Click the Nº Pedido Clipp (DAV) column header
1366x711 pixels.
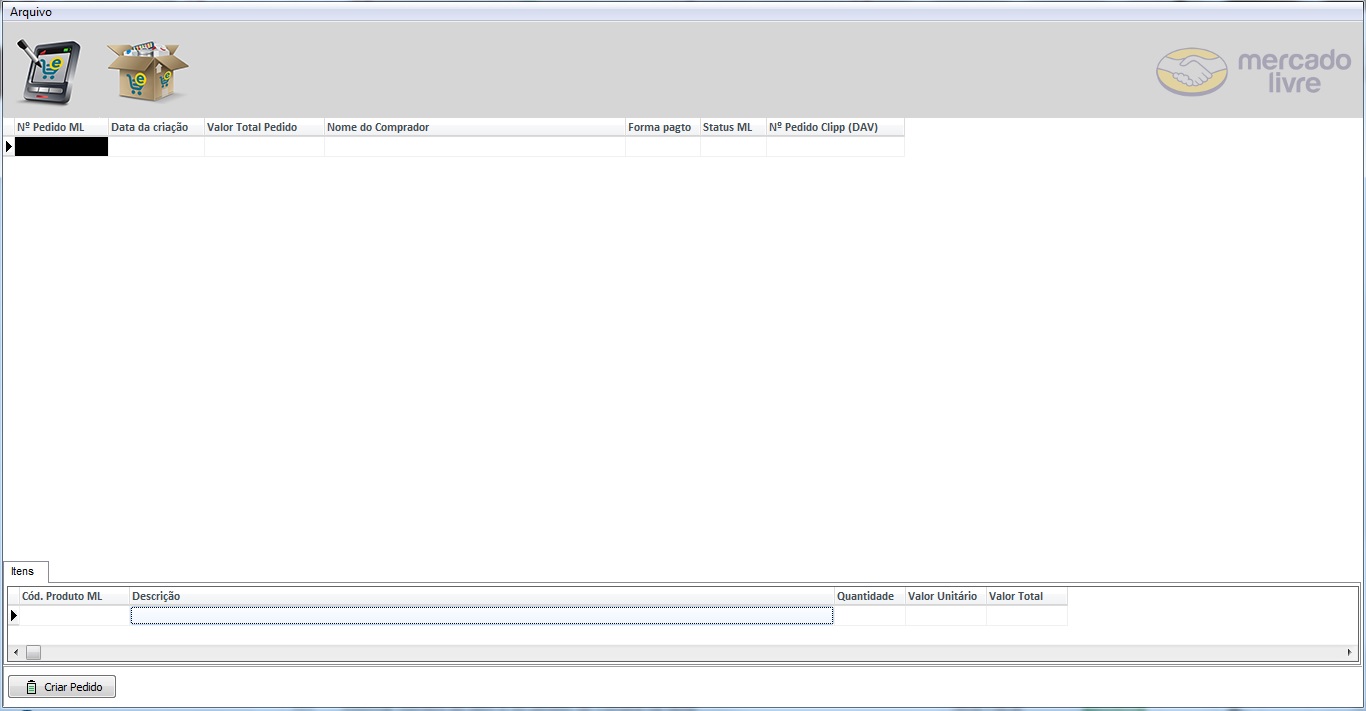pyautogui.click(x=834, y=127)
